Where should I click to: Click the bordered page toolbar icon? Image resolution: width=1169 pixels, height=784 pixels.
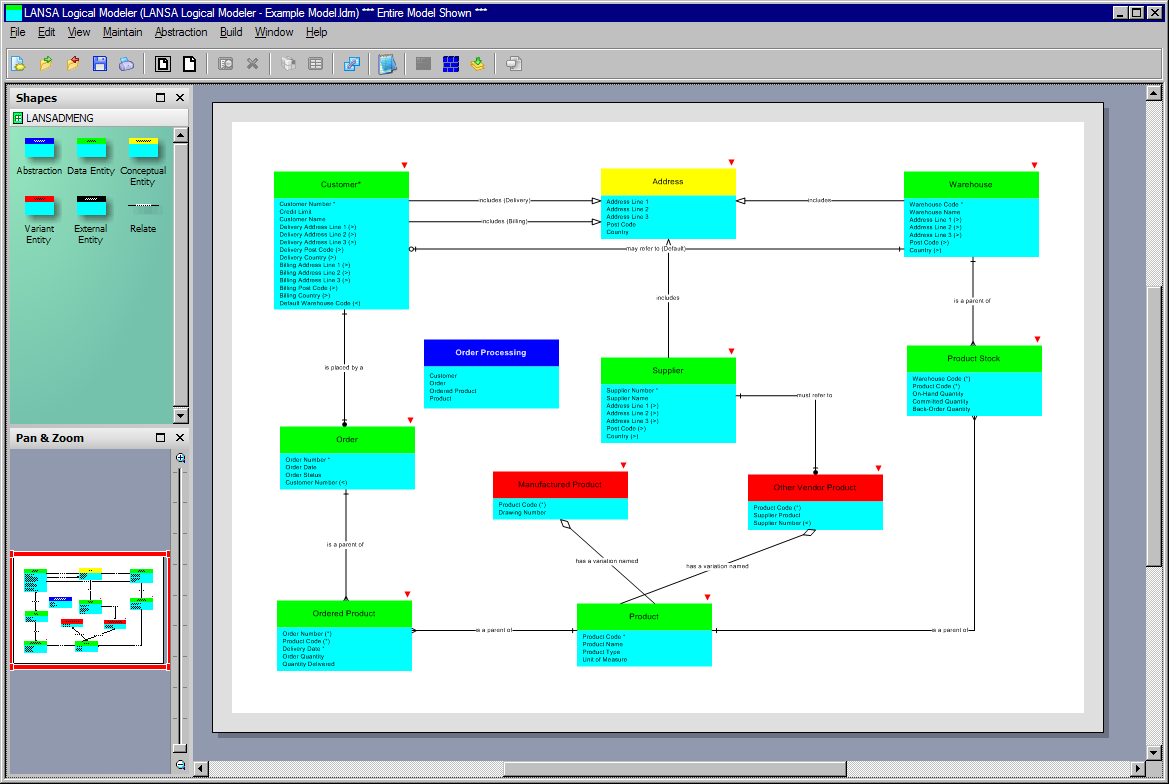[x=163, y=64]
